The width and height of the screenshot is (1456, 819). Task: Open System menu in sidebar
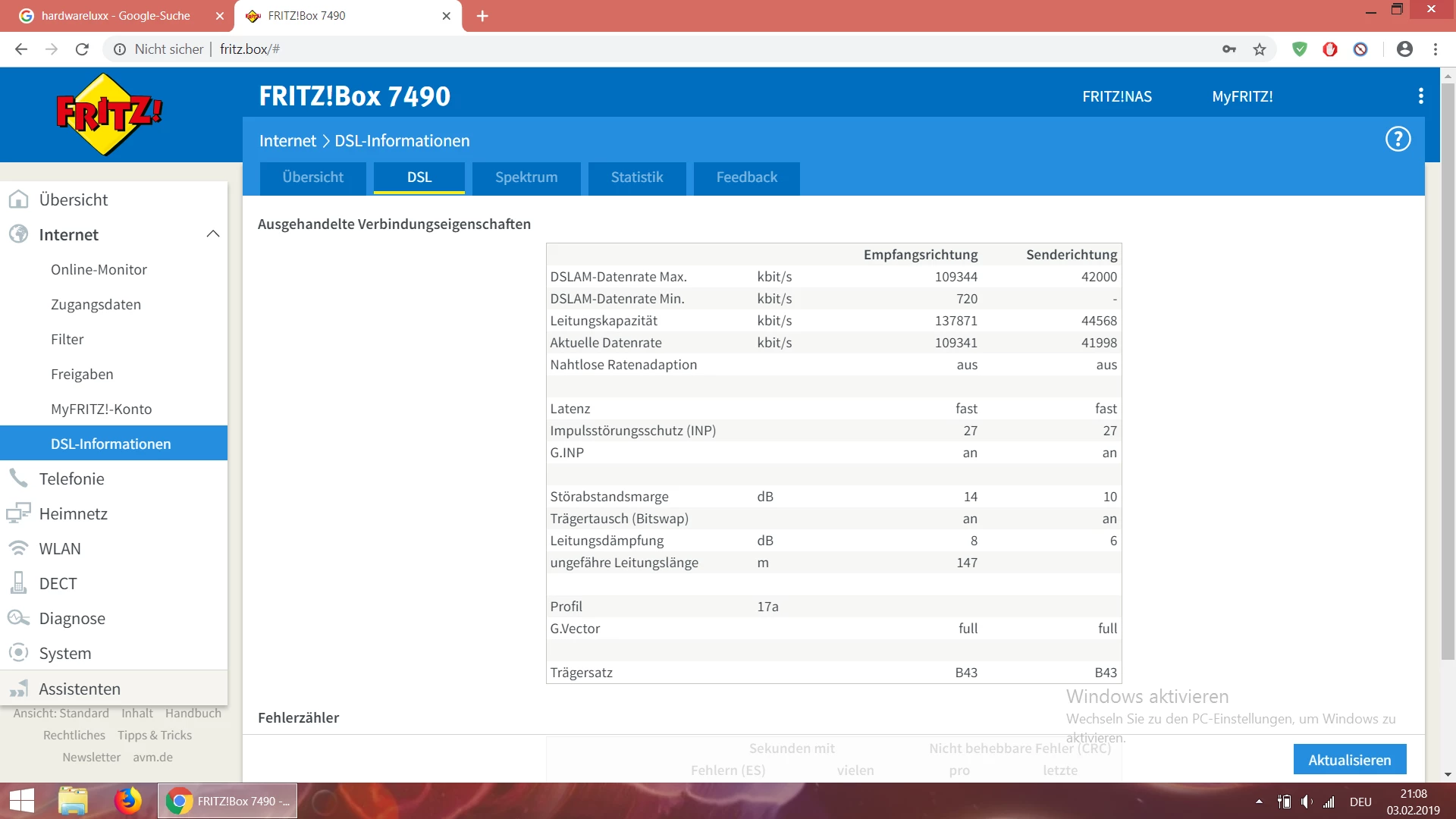coord(65,653)
